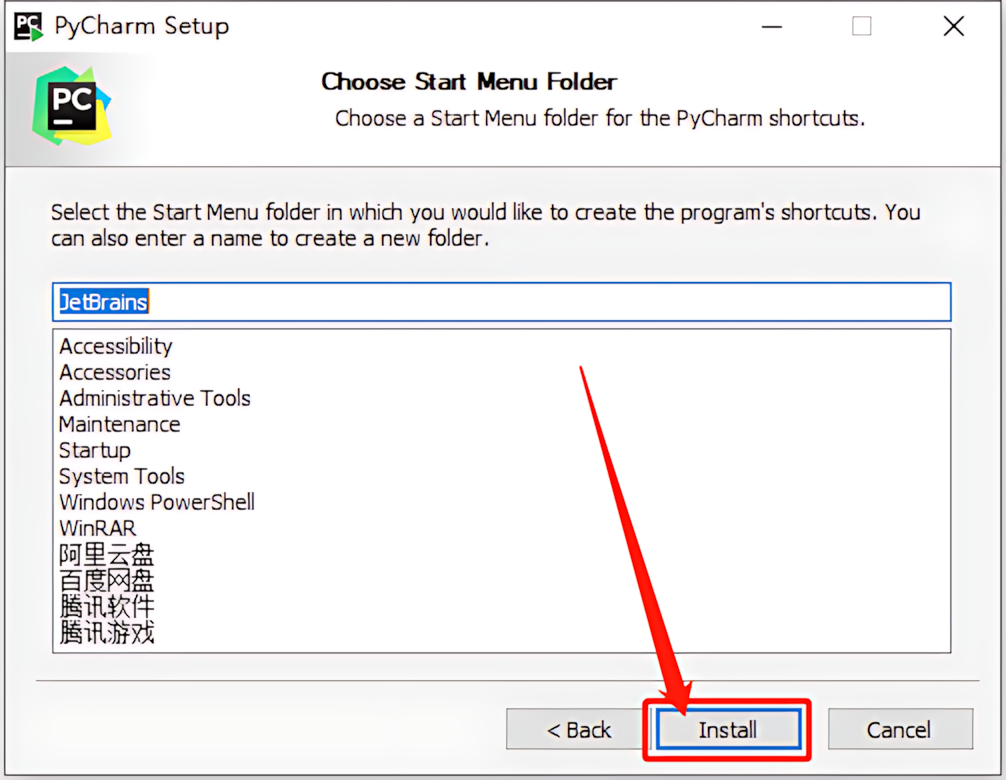Screen dimensions: 1006x780
Task: Close the PyCharm Setup window
Action: [953, 26]
